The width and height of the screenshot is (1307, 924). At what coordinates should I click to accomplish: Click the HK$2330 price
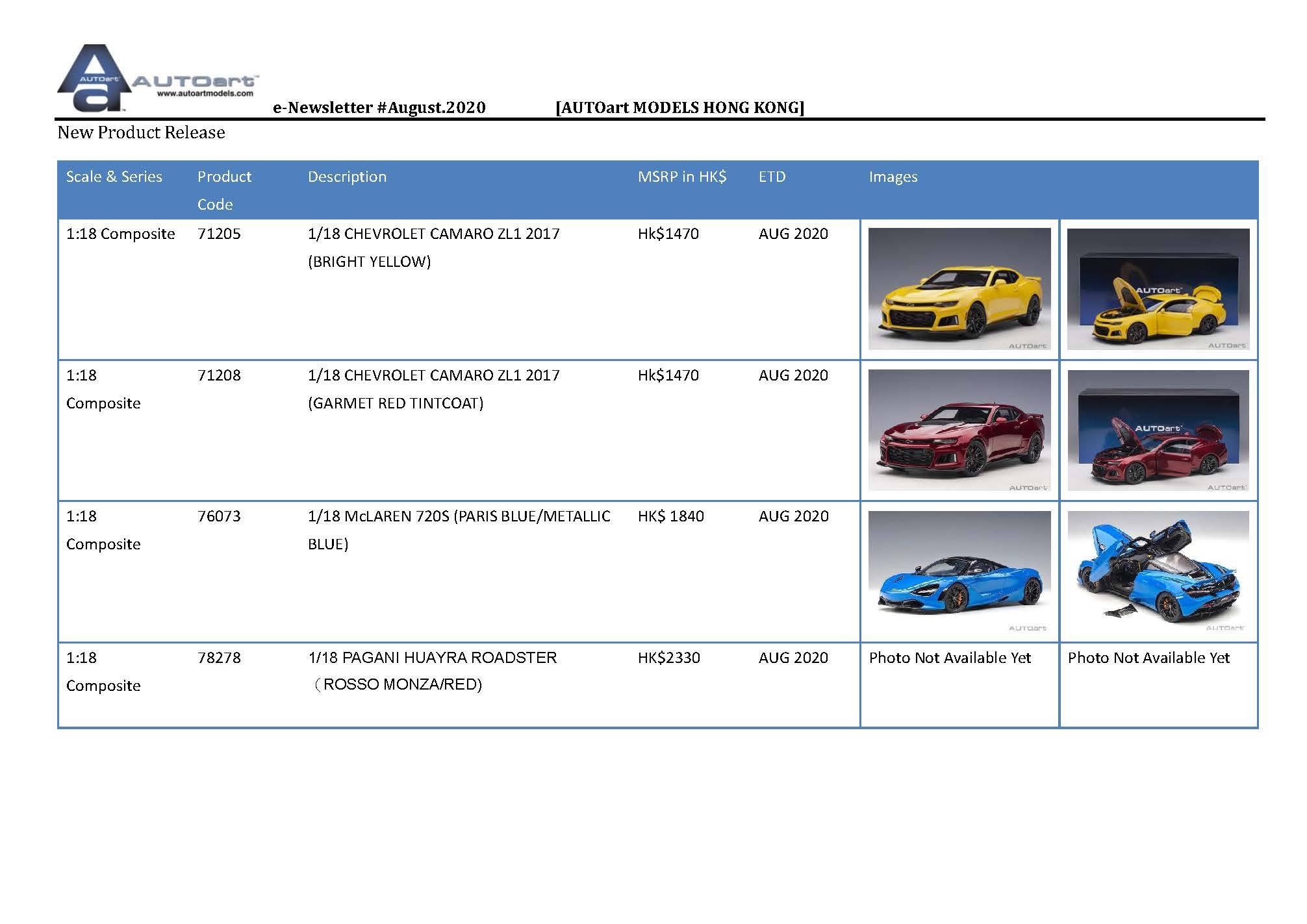pyautogui.click(x=669, y=658)
